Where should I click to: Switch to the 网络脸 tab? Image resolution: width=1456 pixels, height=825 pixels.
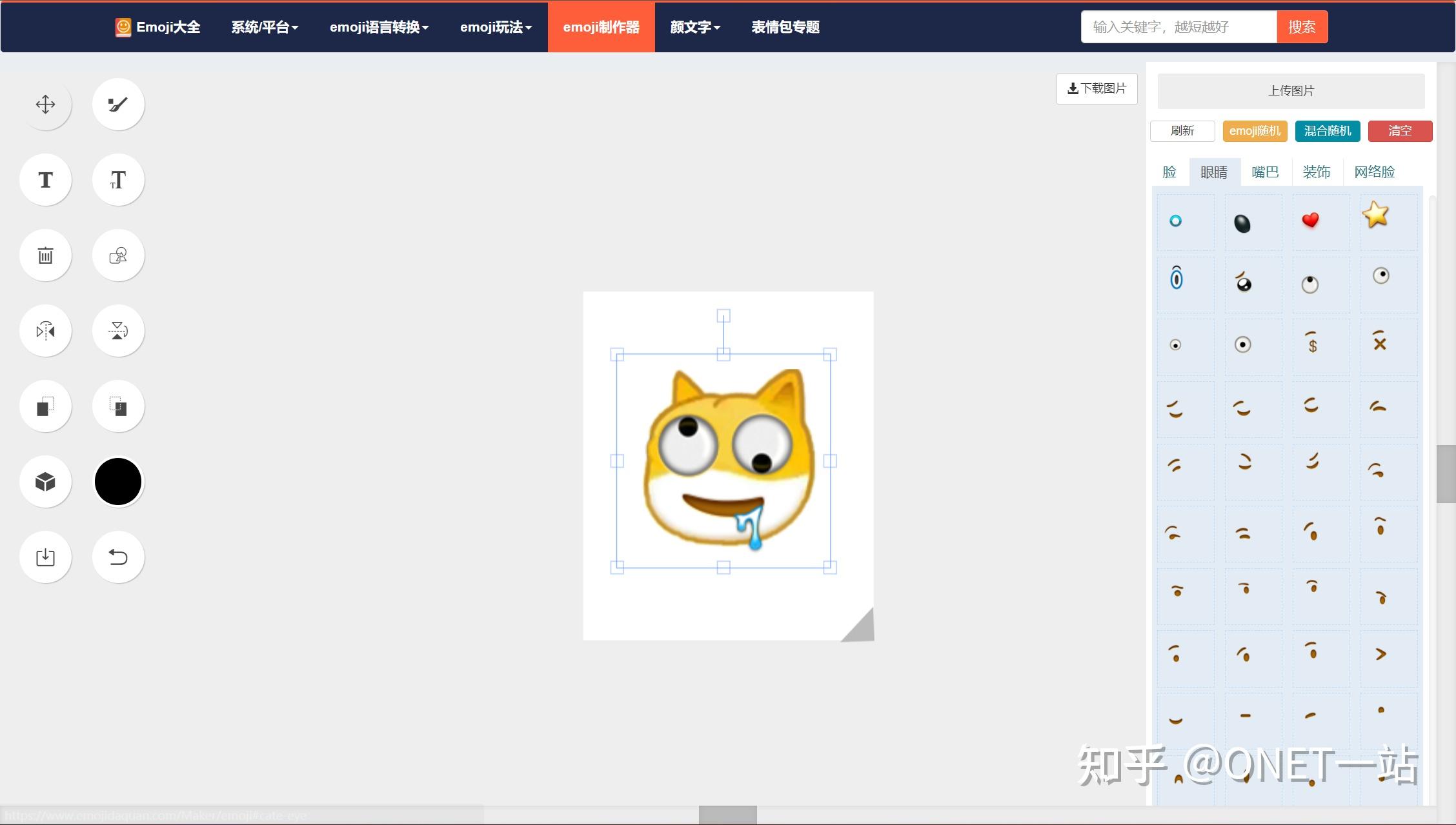click(x=1375, y=172)
